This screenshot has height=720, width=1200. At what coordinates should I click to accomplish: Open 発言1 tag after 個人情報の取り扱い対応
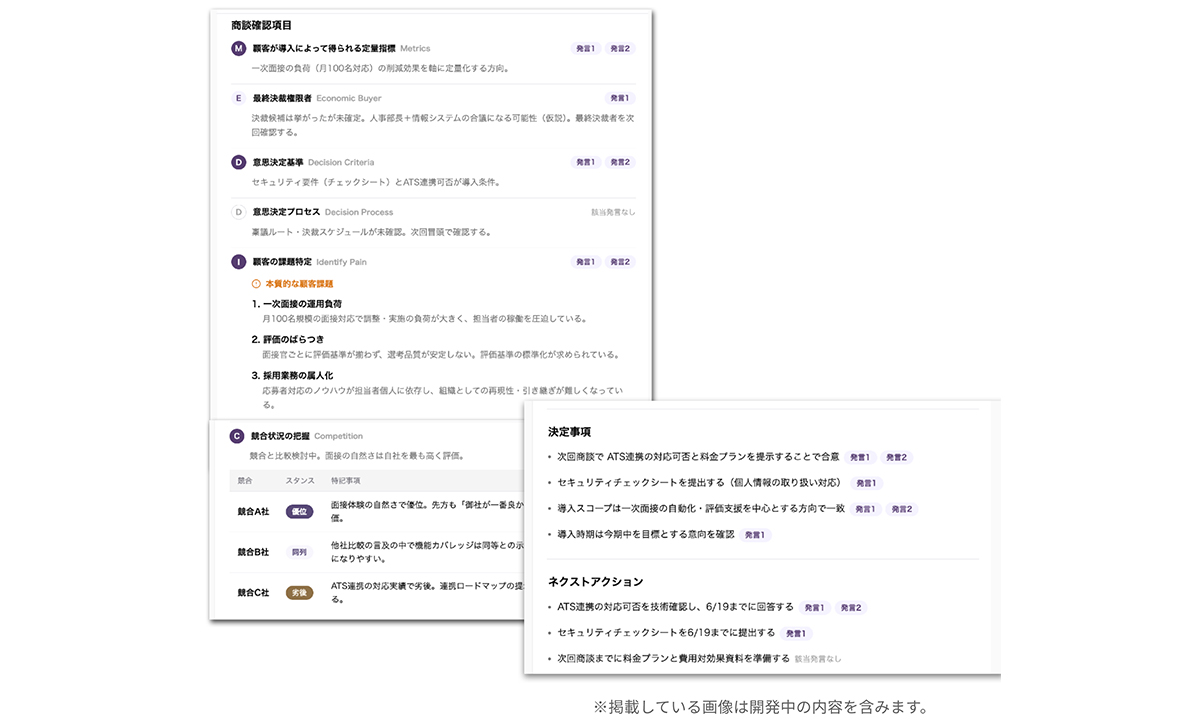click(x=866, y=483)
